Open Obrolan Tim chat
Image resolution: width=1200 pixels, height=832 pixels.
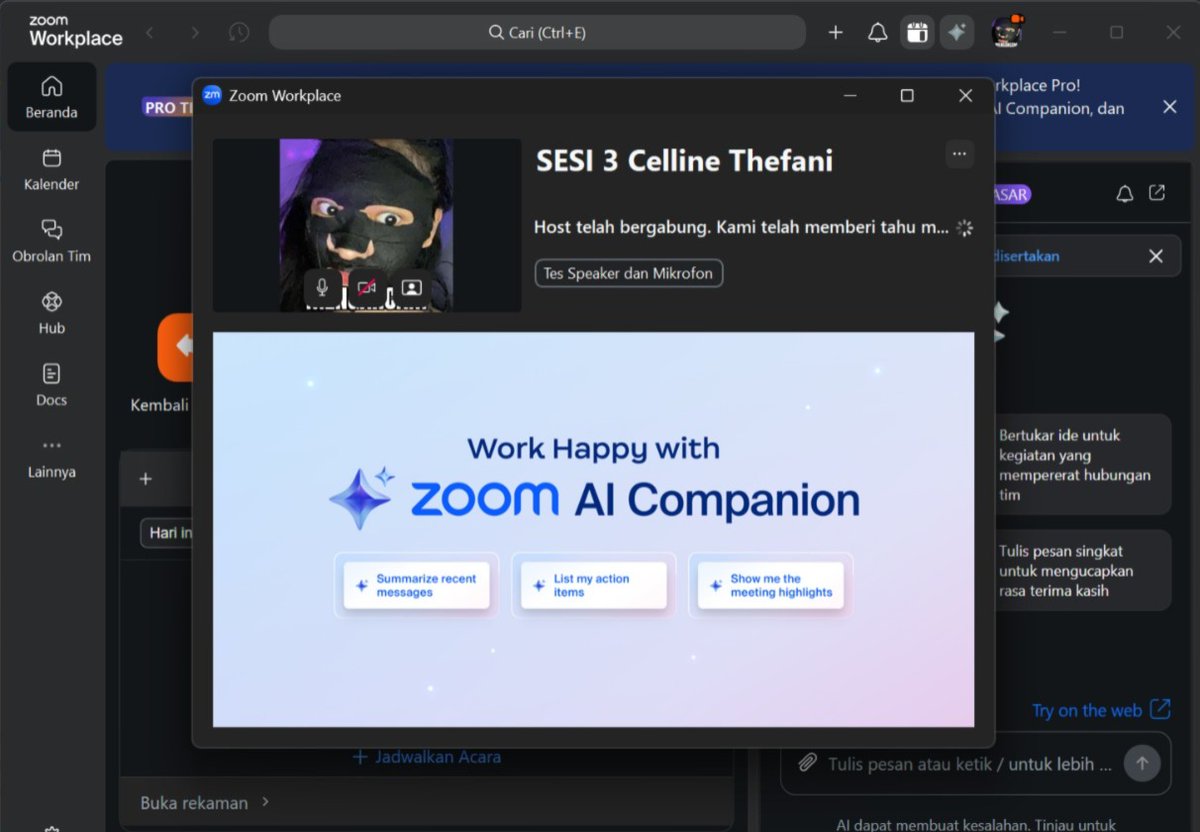52,242
